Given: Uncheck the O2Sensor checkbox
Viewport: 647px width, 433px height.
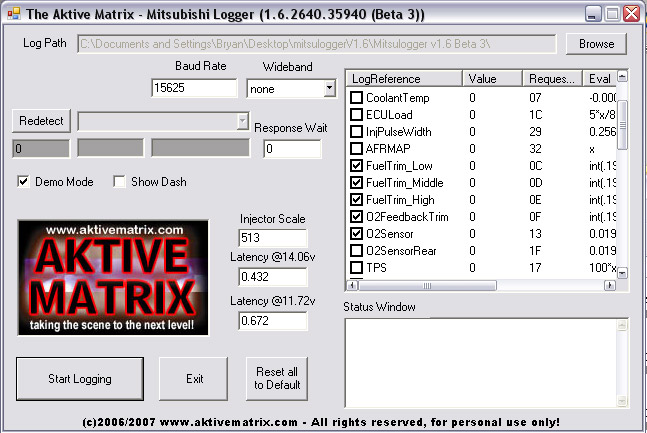Looking at the screenshot, I should tap(356, 234).
